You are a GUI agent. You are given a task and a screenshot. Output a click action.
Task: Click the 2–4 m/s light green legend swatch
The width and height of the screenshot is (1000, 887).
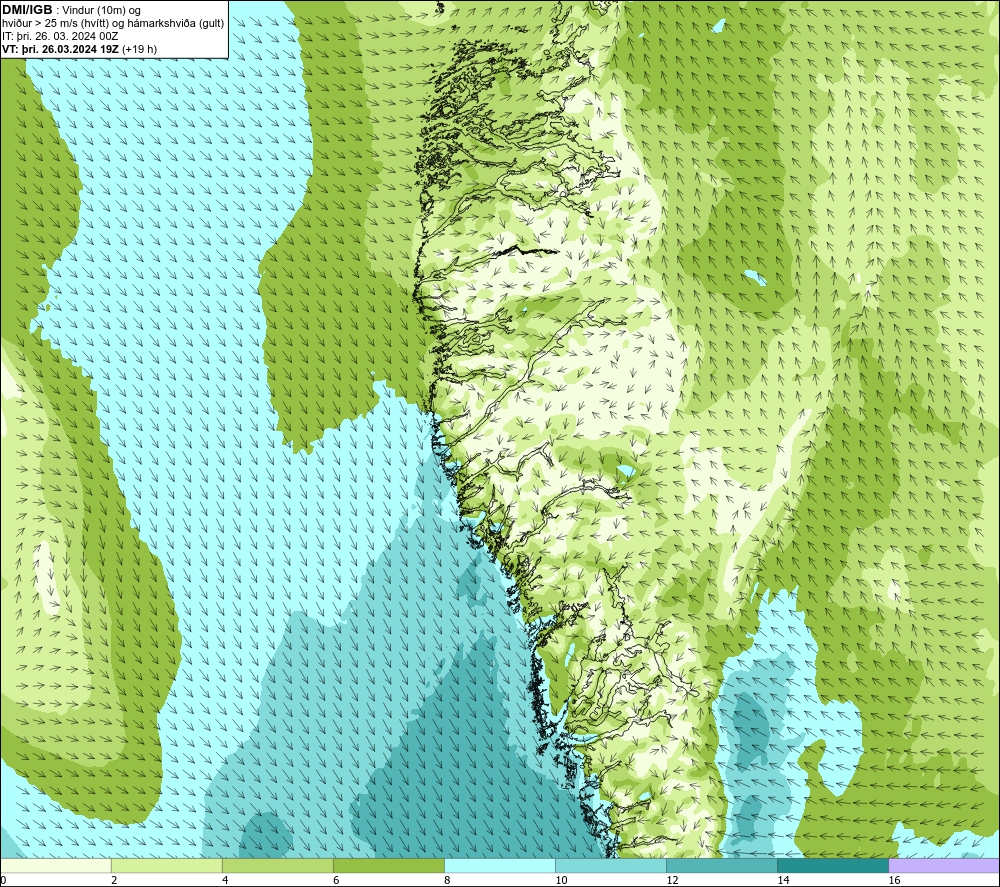pos(167,865)
